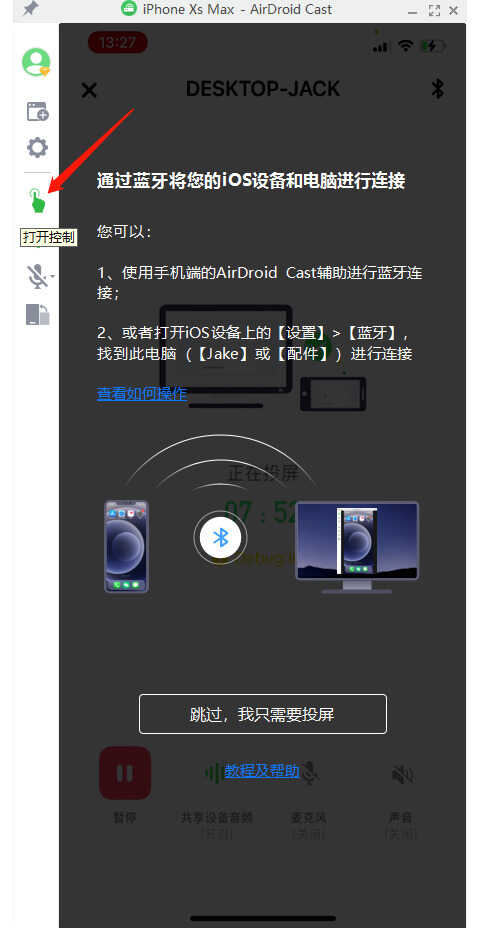Click the home indicator bar at bottom
The width and height of the screenshot is (492, 937).
pyautogui.click(x=262, y=918)
